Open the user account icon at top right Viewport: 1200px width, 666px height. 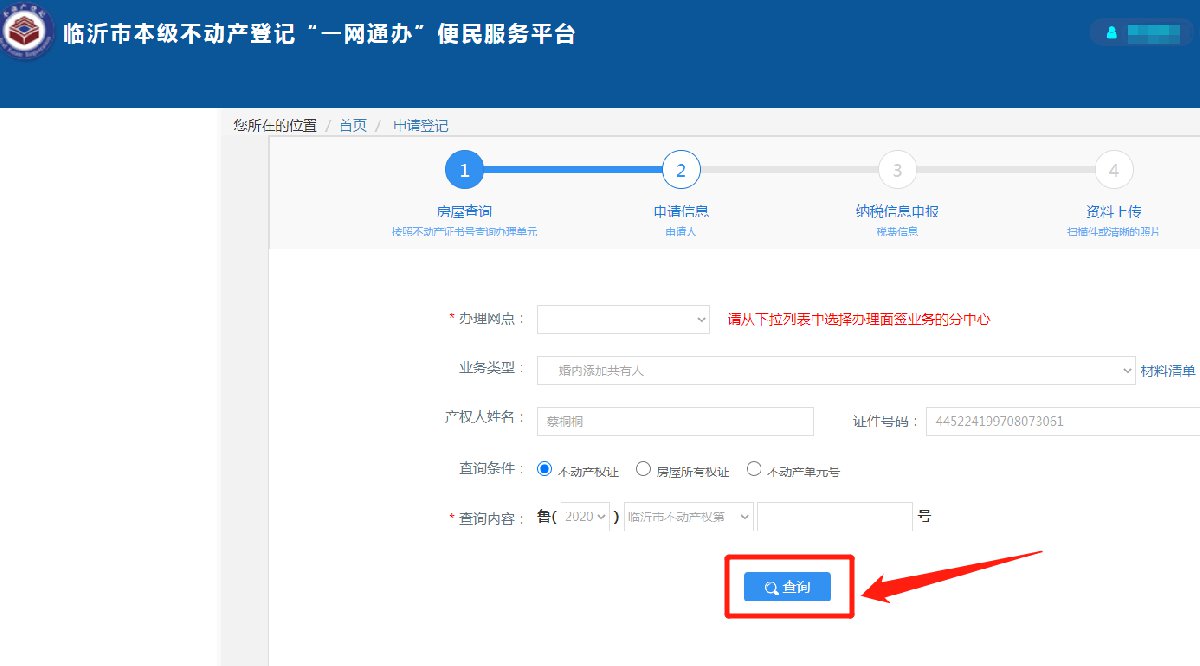coord(1111,33)
